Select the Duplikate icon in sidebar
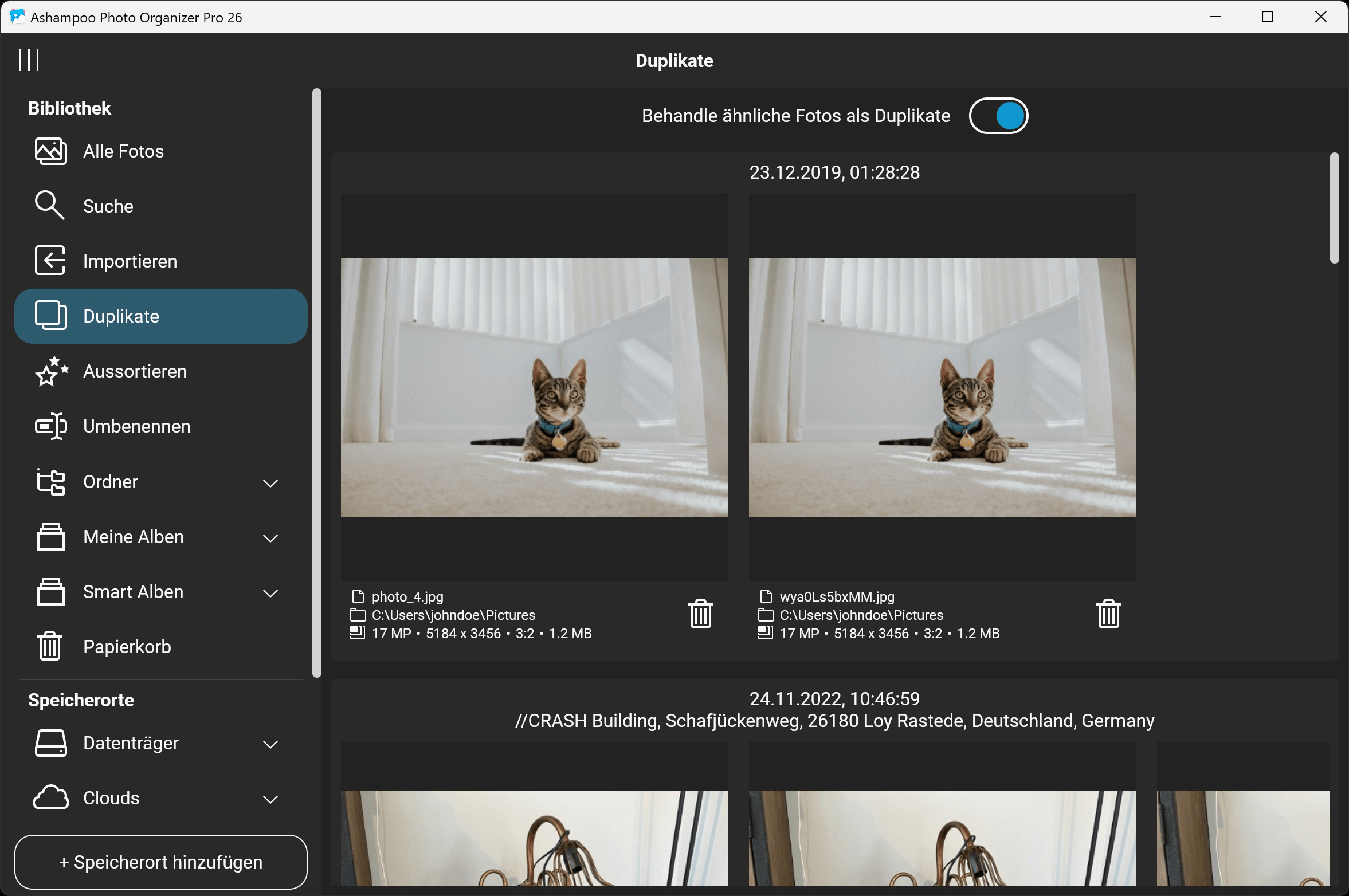Screen dimensions: 1349x896 [50, 316]
